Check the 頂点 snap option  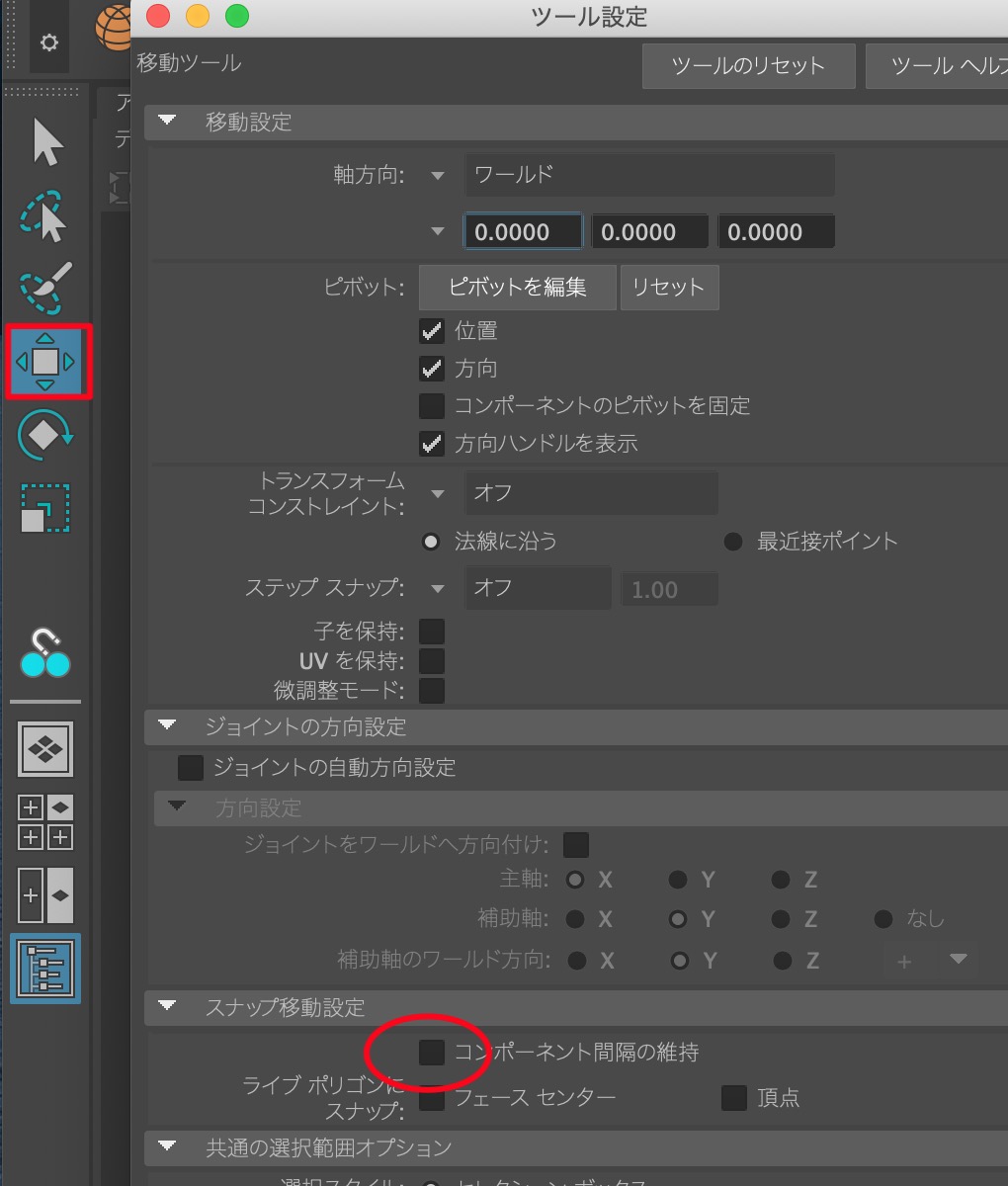734,1098
